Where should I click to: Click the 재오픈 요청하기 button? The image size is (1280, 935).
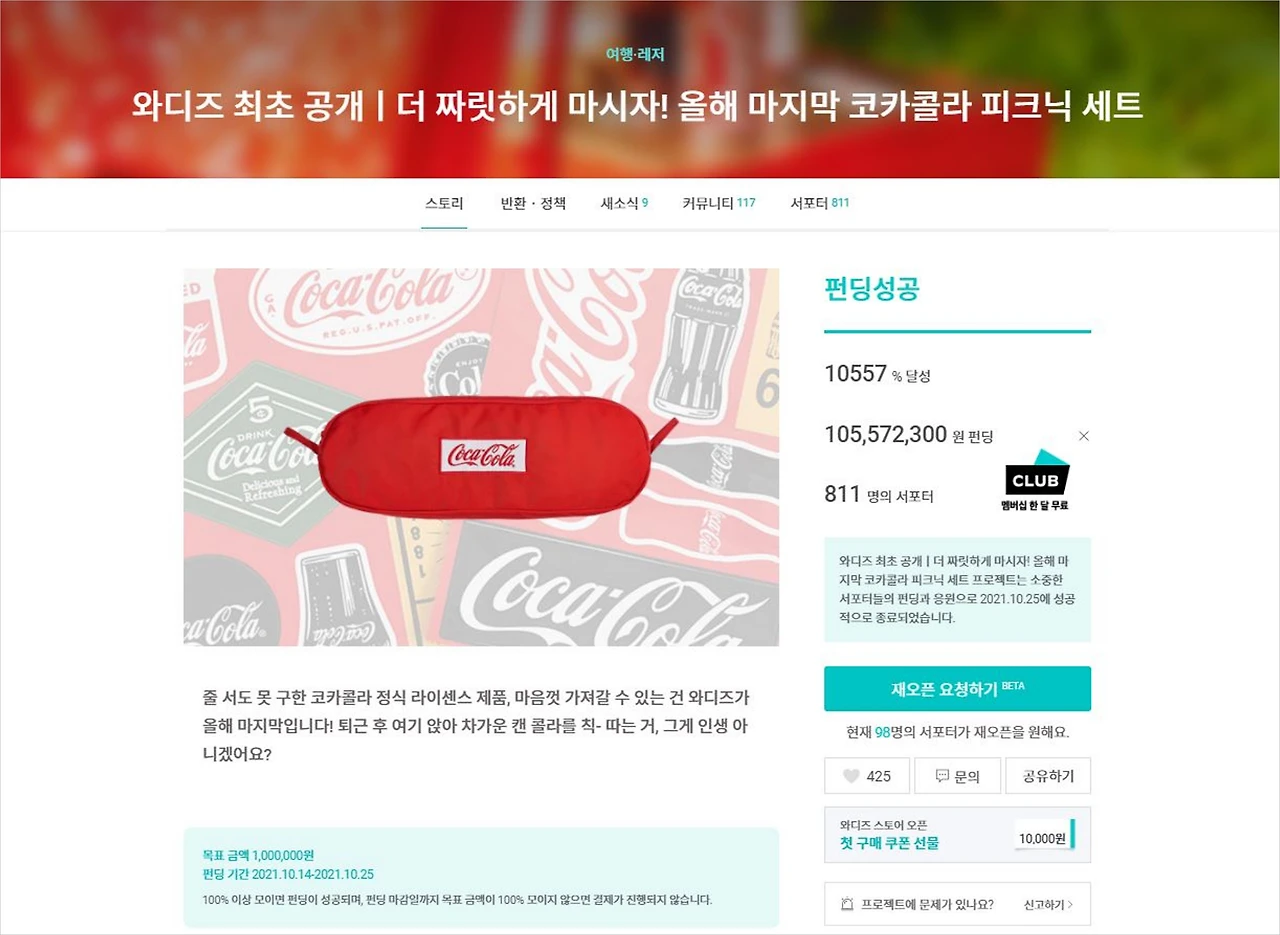(957, 689)
